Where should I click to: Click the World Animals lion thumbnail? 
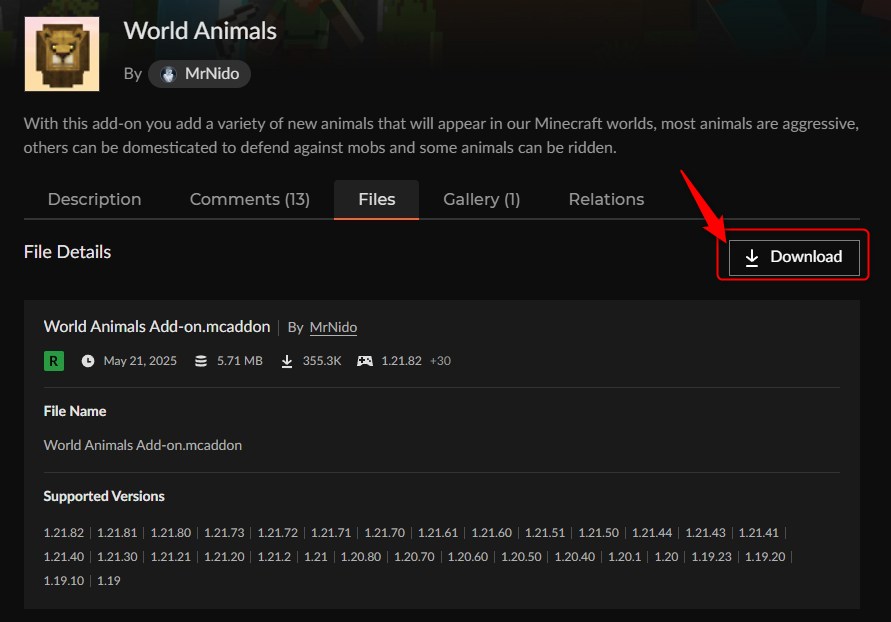62,54
